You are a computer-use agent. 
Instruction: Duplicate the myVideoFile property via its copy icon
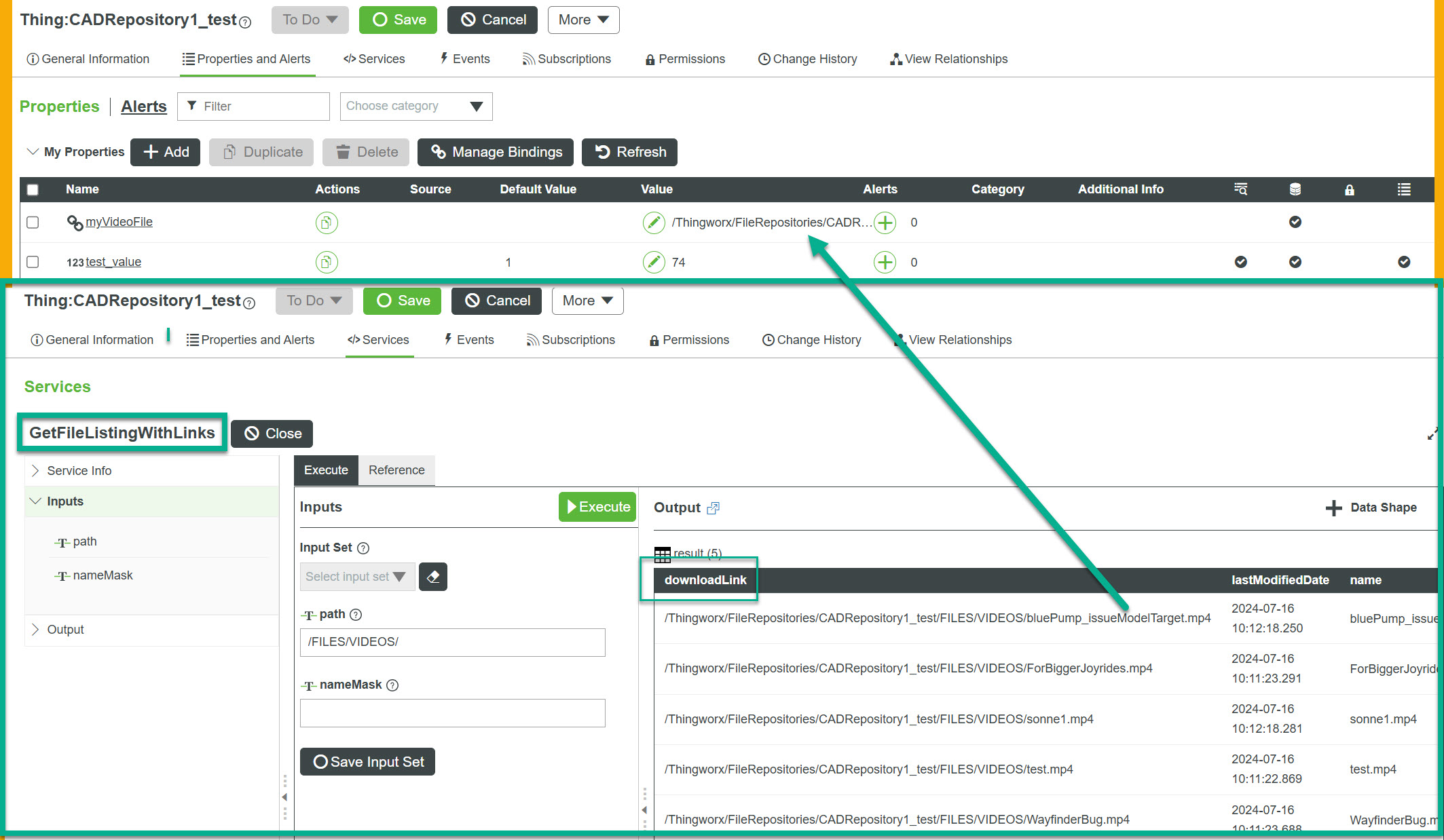click(327, 223)
